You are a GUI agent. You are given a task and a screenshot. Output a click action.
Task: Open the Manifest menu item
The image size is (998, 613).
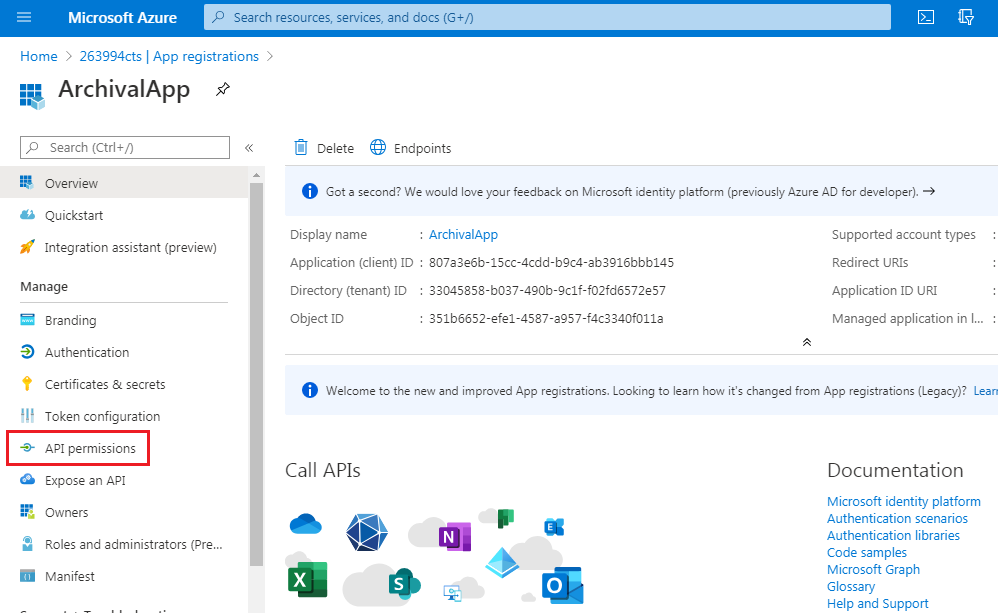click(69, 576)
